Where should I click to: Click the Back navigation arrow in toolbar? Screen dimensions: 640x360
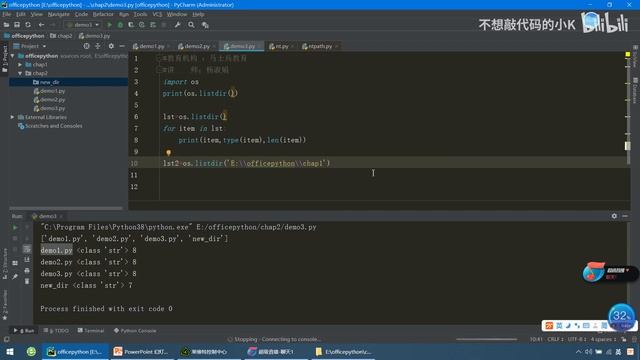(41, 25)
